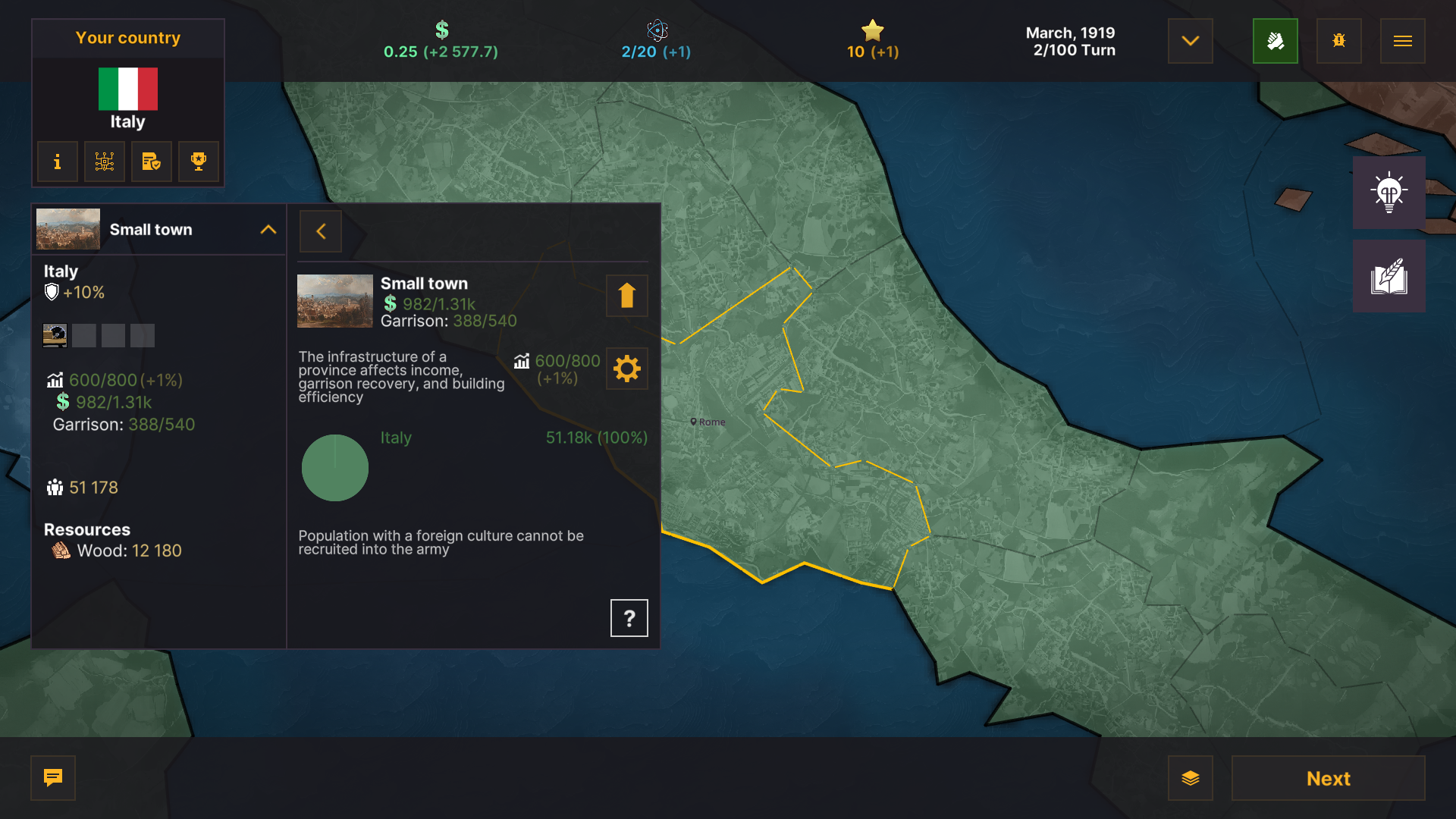Open hints via the lightbulb icon
This screenshot has width=1456, height=819.
click(1389, 192)
